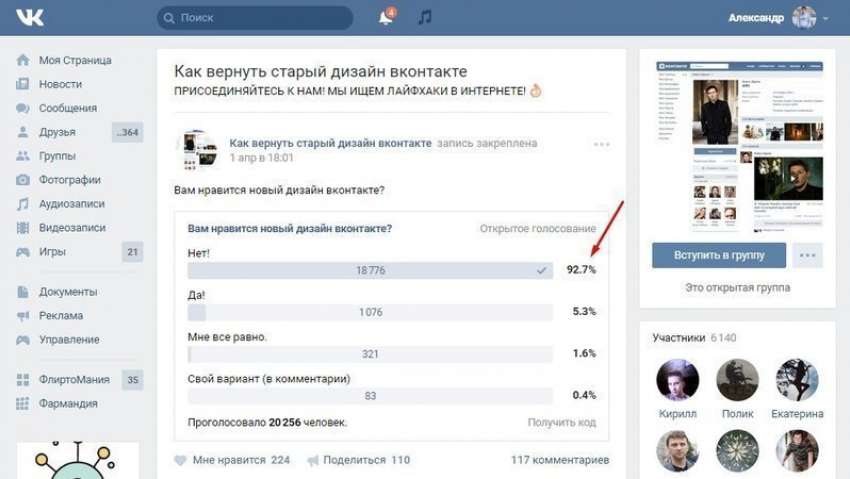Click the ФлиртоМания counter badge 35
The width and height of the screenshot is (850, 479).
[x=132, y=380]
